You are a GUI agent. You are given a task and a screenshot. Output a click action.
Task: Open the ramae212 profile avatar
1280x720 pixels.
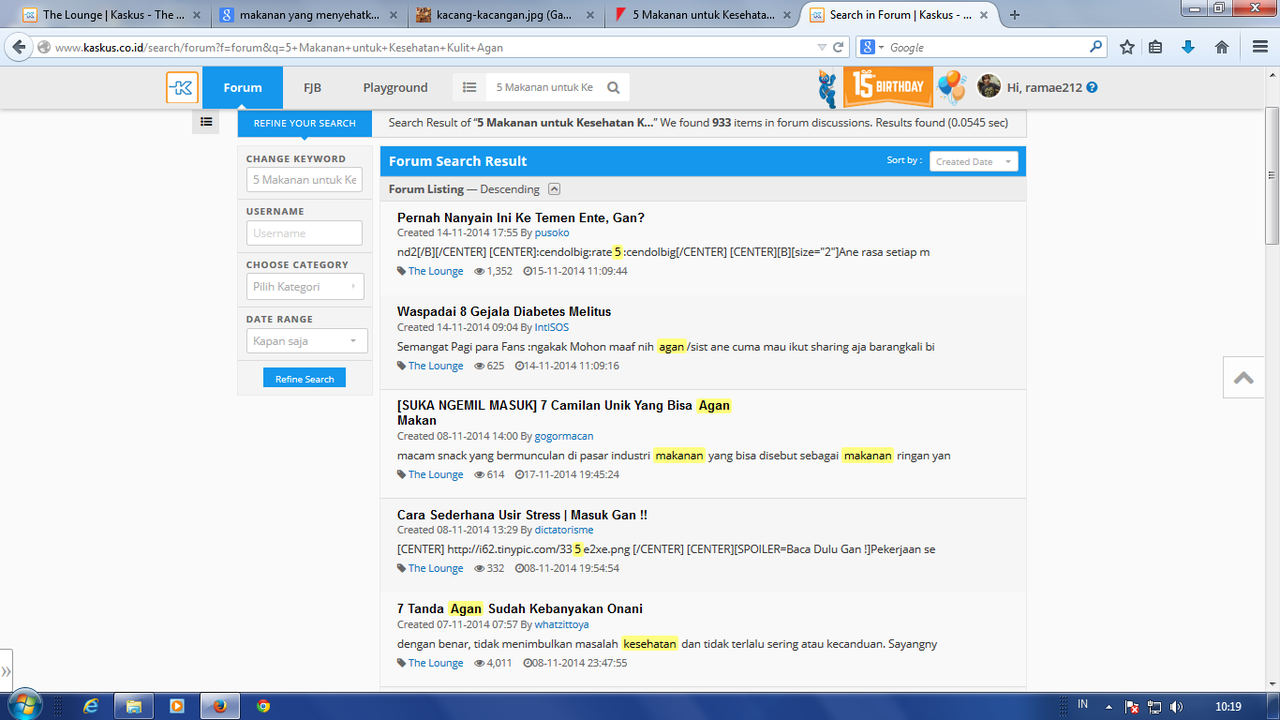click(989, 86)
